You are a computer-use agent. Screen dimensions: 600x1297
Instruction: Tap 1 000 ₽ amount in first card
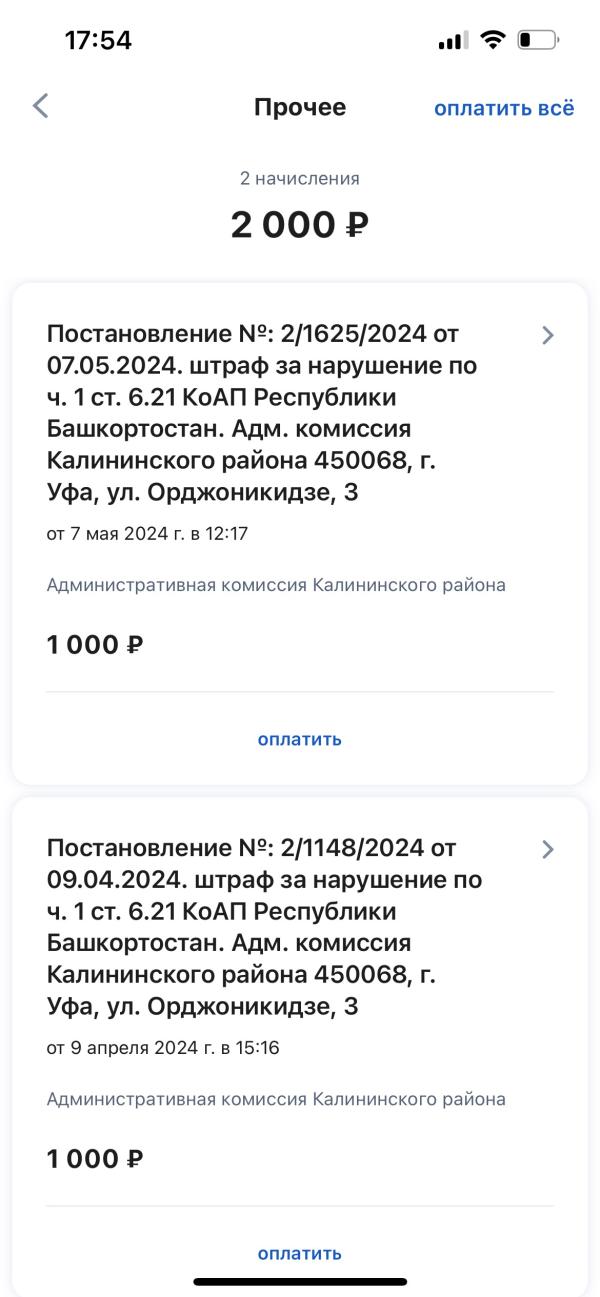point(95,646)
